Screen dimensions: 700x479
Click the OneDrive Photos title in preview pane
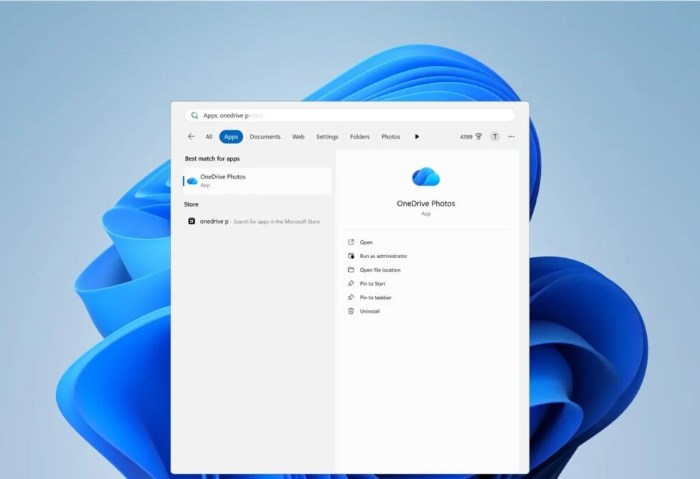tap(426, 204)
